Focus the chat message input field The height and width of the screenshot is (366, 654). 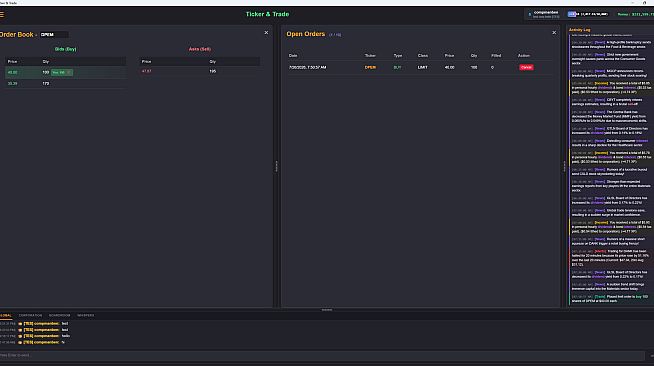tap(322, 356)
